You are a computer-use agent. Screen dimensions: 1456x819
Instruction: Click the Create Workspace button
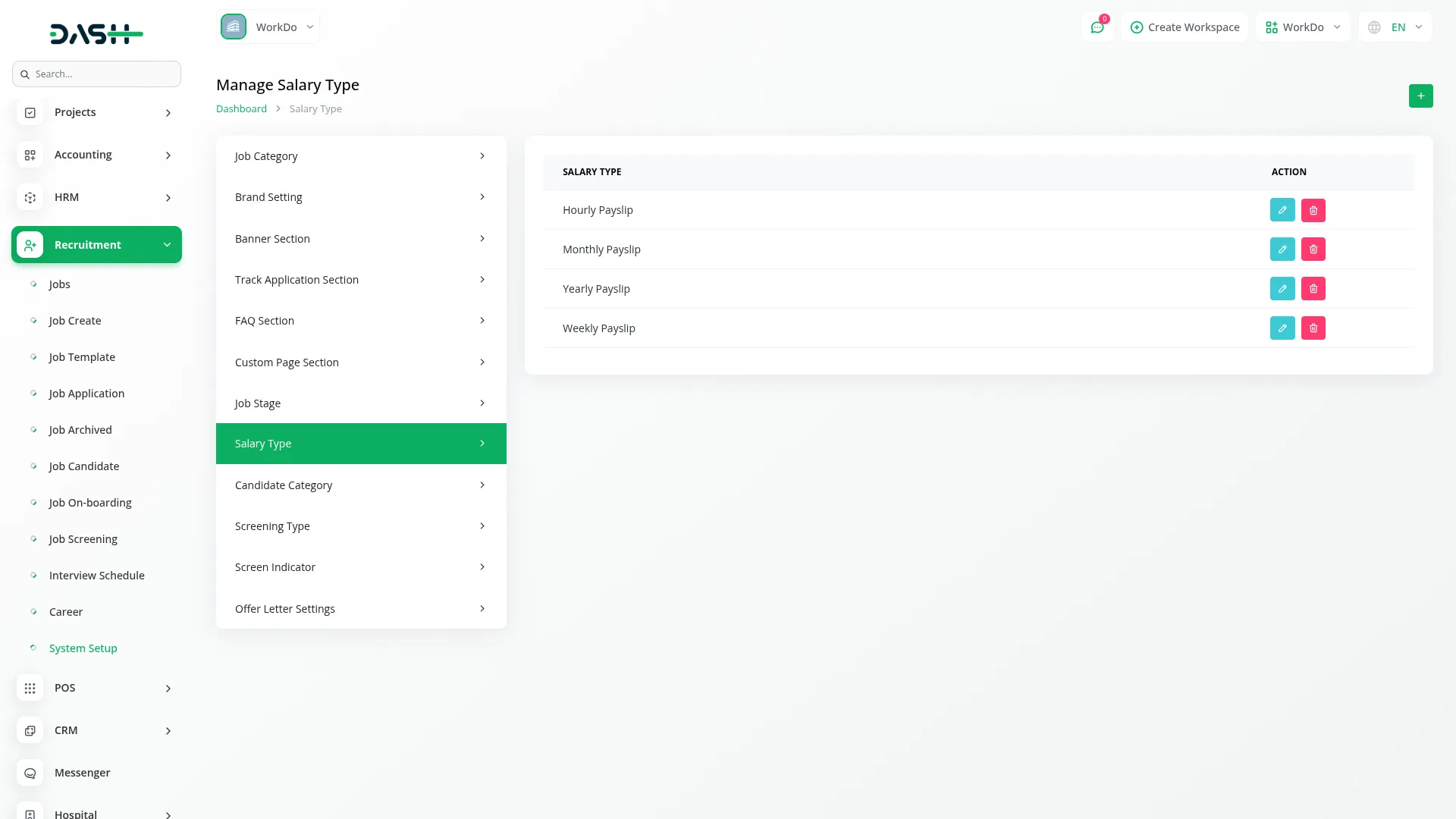click(1185, 27)
